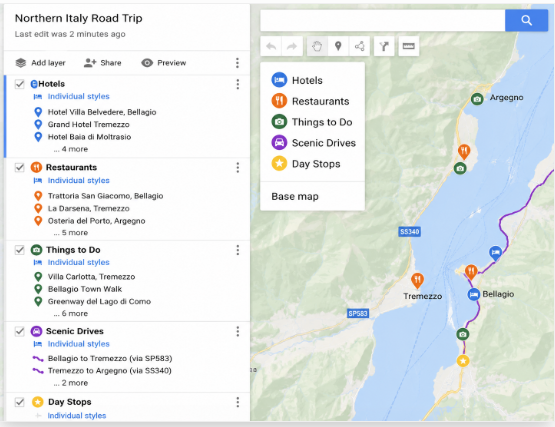
Task: Open Things to Do layer options menu
Action: [x=238, y=250]
